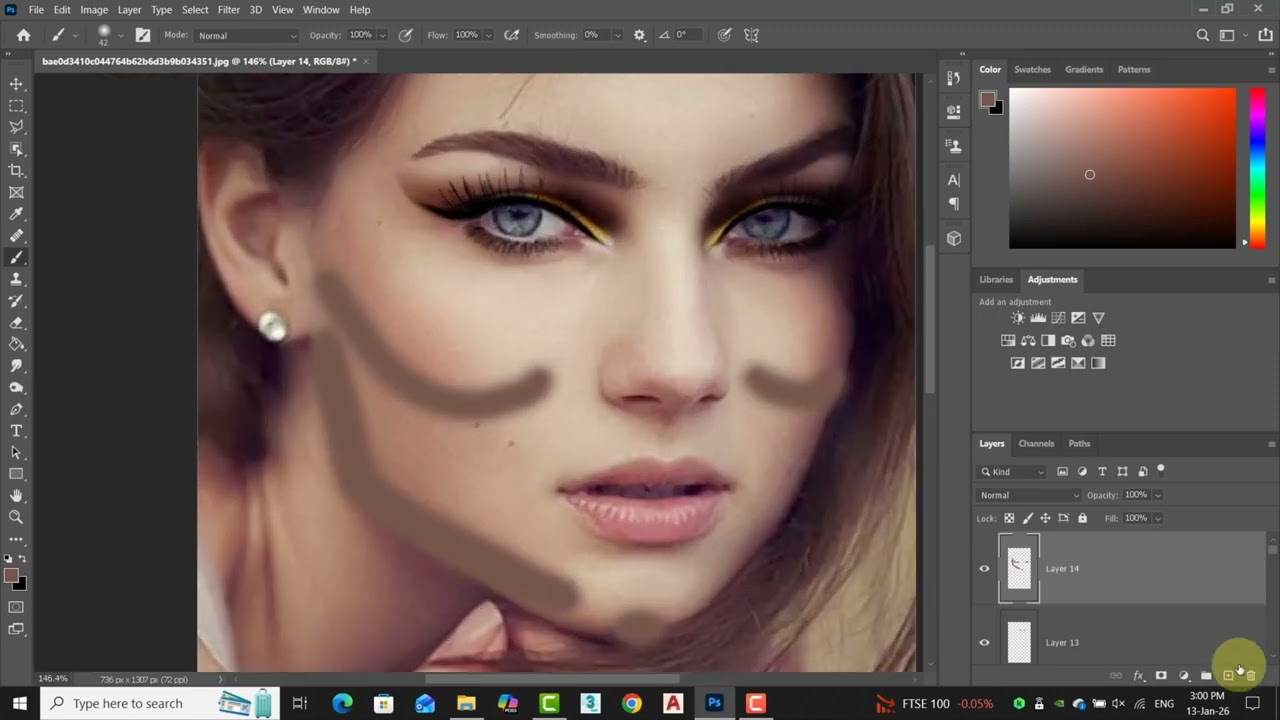This screenshot has width=1280, height=720.
Task: Toggle pressure for opacity
Action: [406, 35]
